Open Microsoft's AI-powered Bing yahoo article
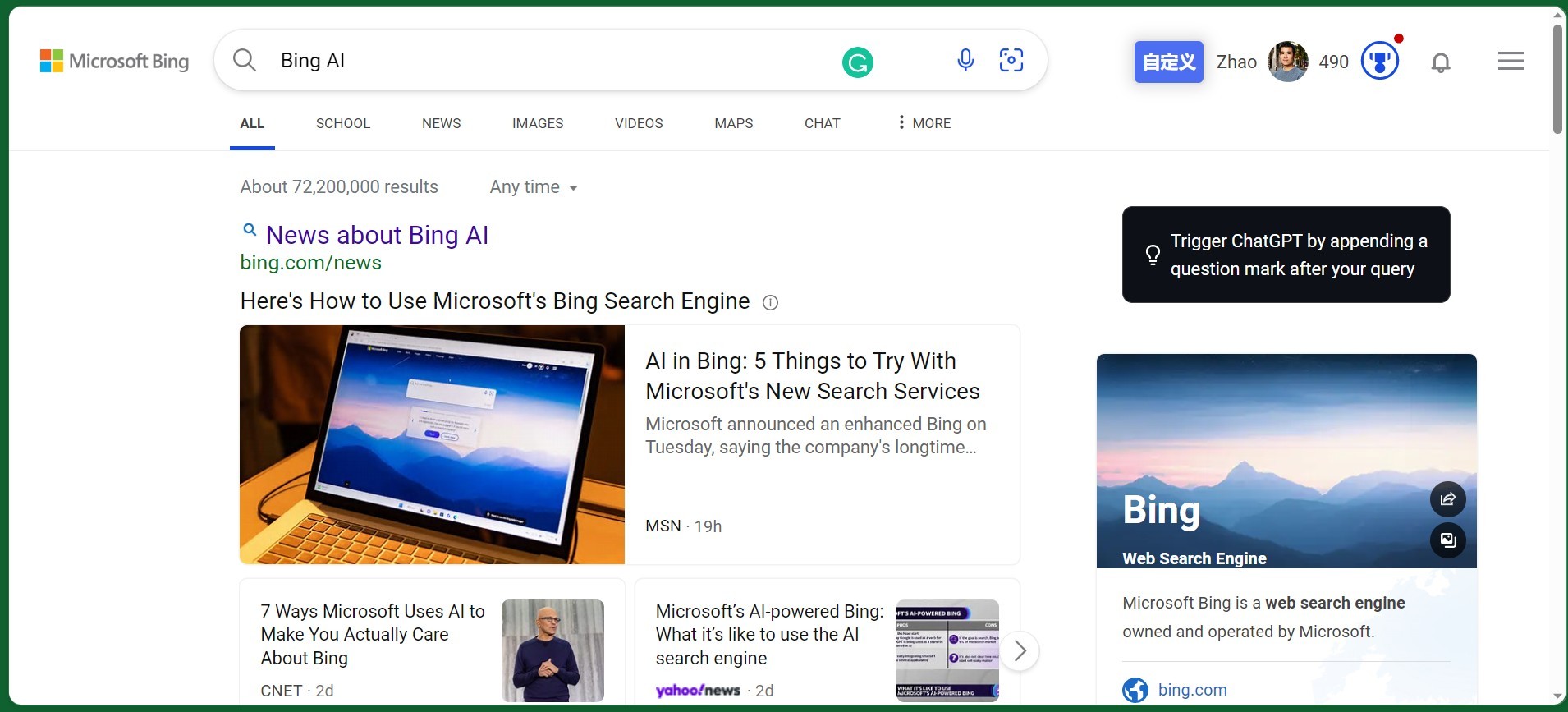The width and height of the screenshot is (1568, 712). coord(770,635)
